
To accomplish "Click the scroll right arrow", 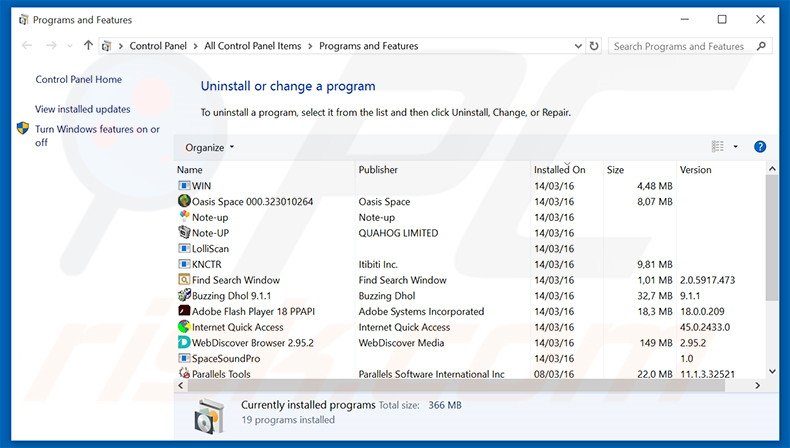I will pos(757,386).
